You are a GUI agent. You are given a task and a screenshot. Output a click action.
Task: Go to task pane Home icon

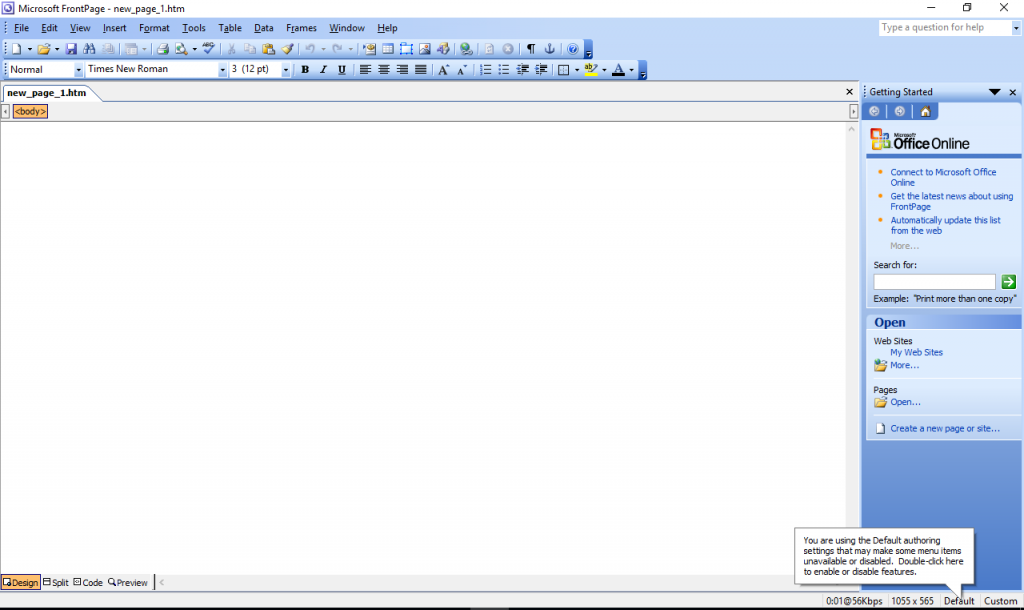click(x=925, y=112)
